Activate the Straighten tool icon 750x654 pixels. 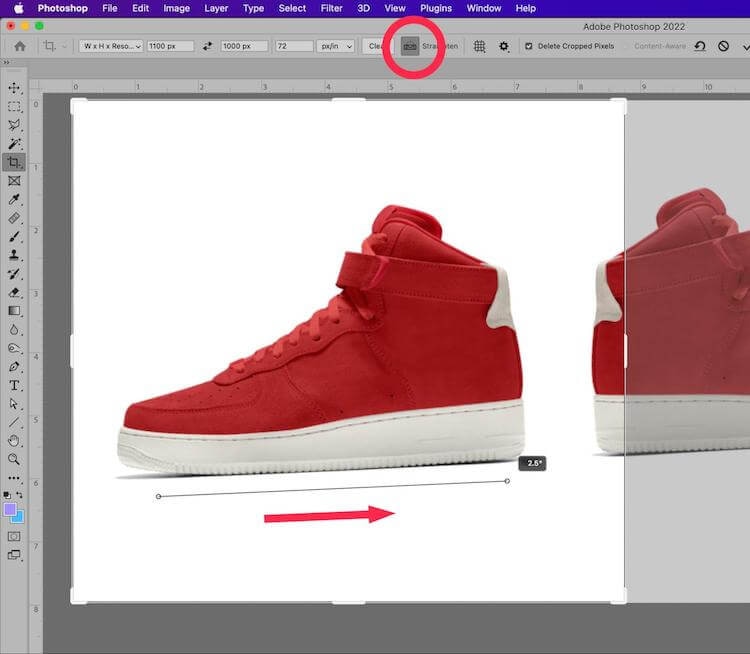coord(410,46)
